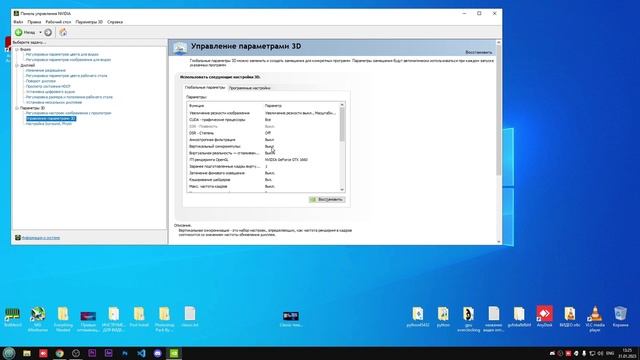The width and height of the screenshot is (640, 360).
Task: Select Регулировка параметров цвета для видео
Action: pos(62,54)
